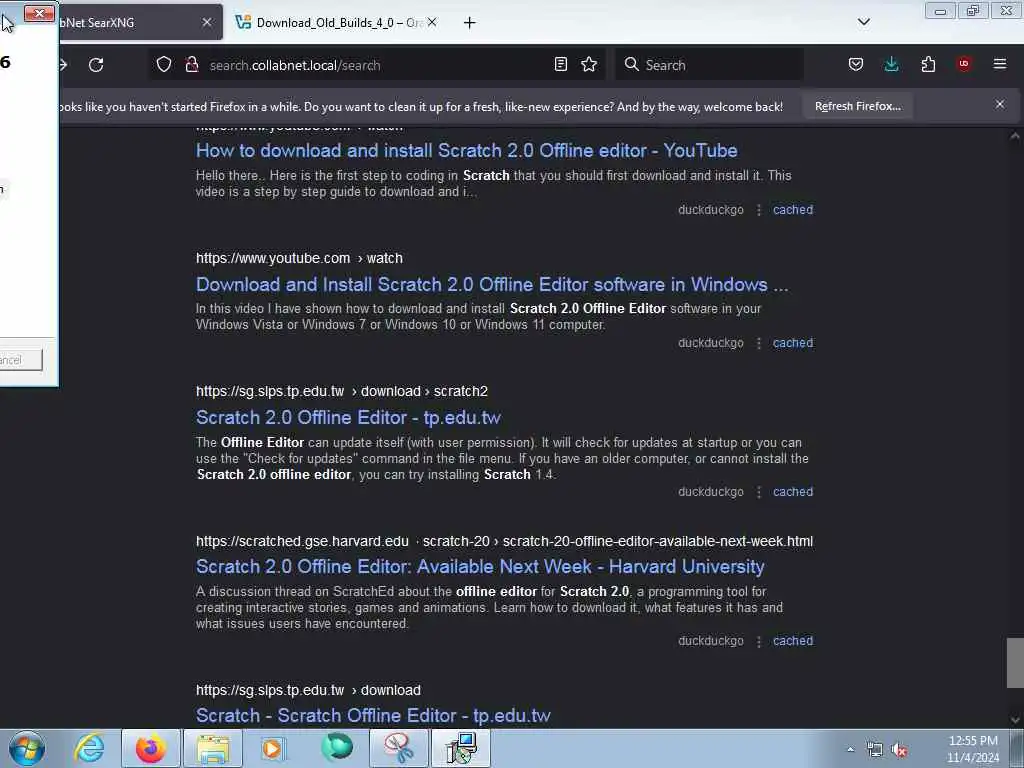Open cached link for the Harvard University result
This screenshot has width=1024, height=768.
pyautogui.click(x=793, y=641)
